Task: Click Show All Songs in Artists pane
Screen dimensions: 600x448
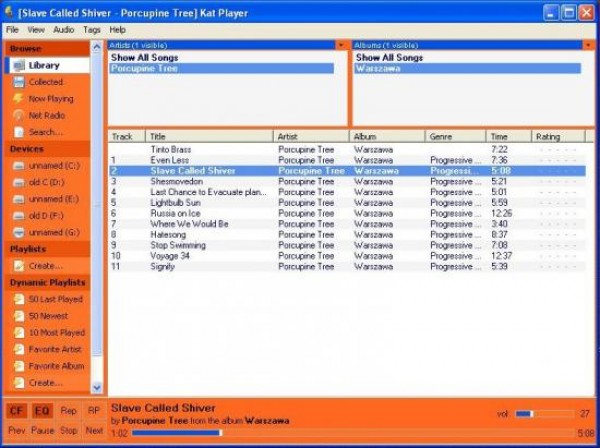Action: pos(145,58)
